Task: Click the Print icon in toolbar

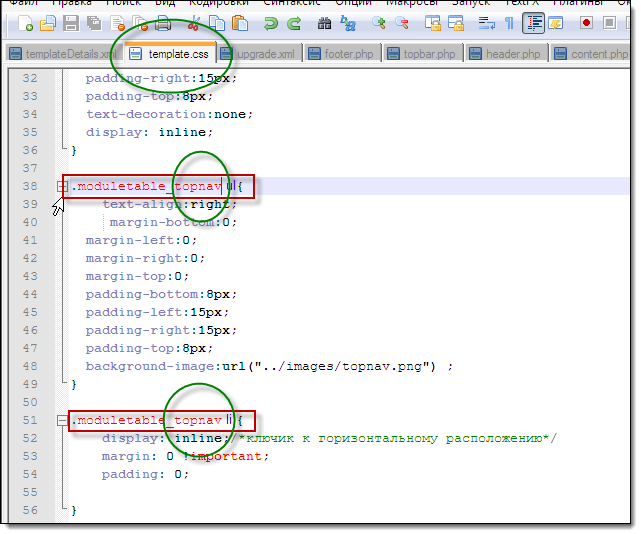Action: [x=163, y=22]
